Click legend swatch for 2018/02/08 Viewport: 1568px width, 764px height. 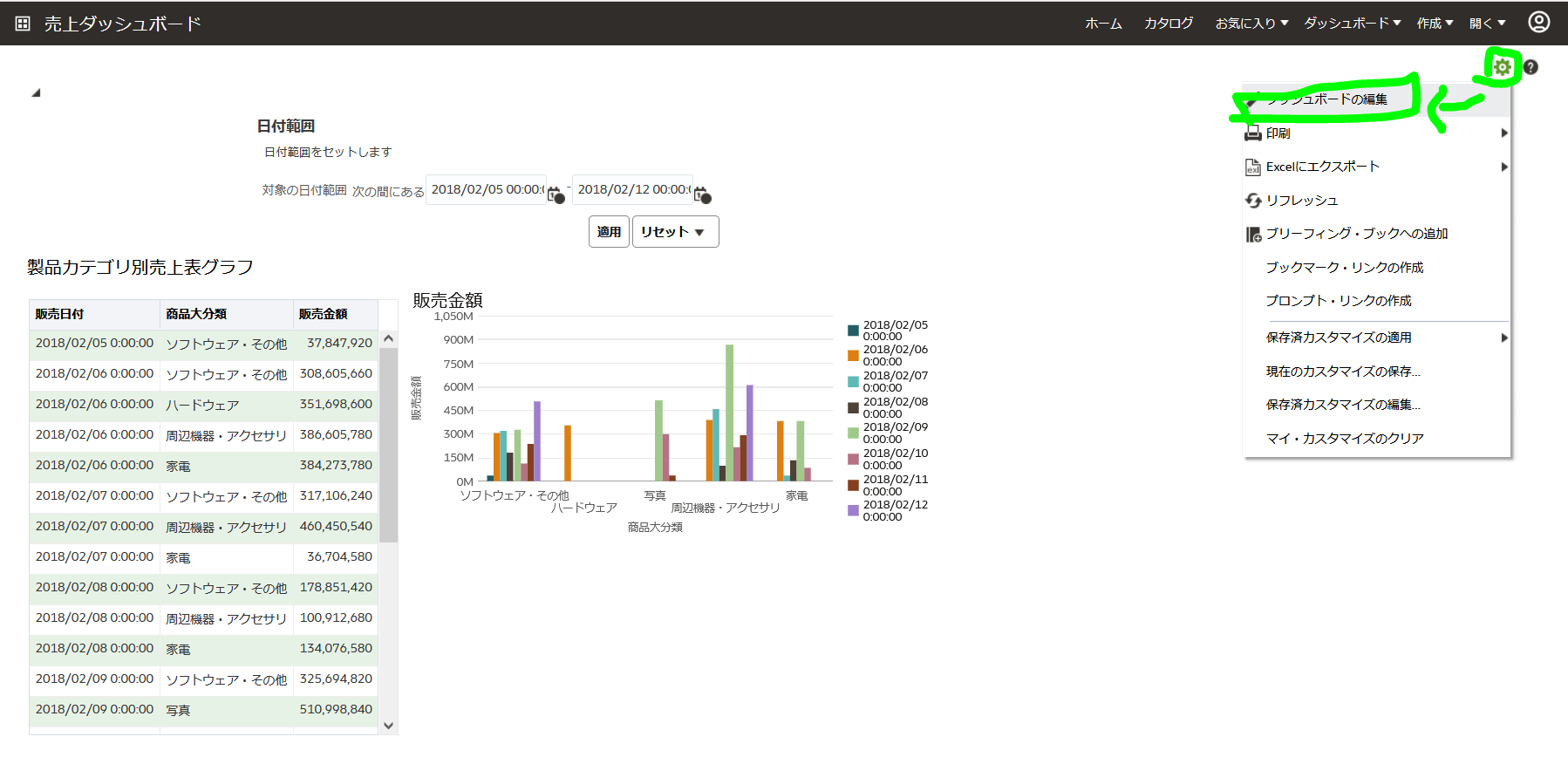pos(853,408)
